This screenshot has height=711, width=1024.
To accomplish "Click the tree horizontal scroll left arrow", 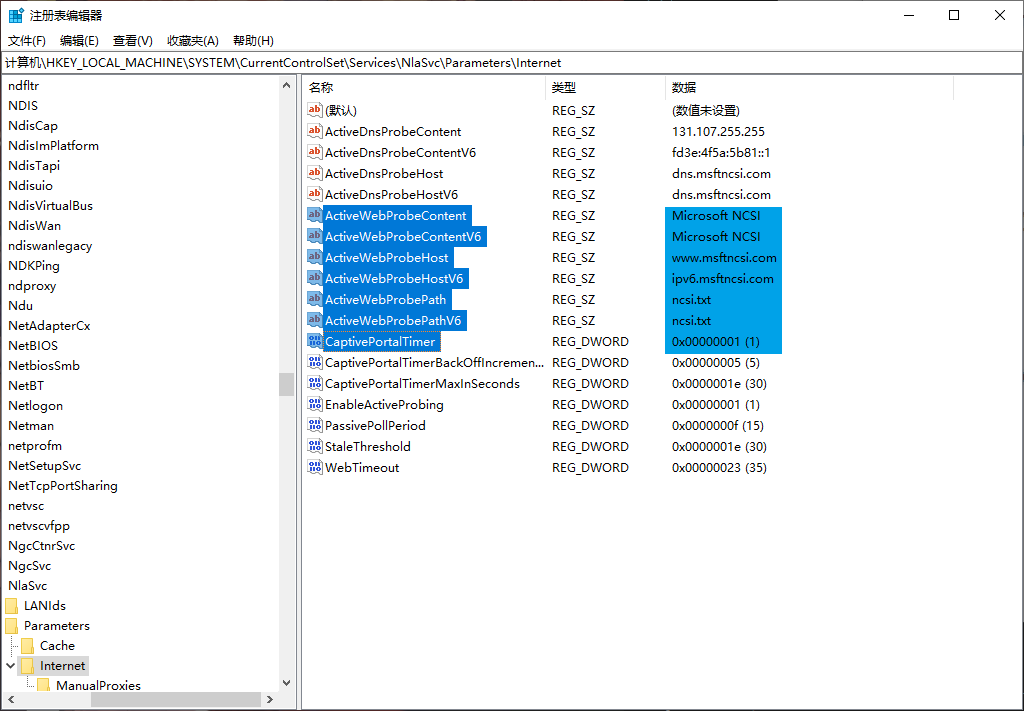I will (x=11, y=699).
